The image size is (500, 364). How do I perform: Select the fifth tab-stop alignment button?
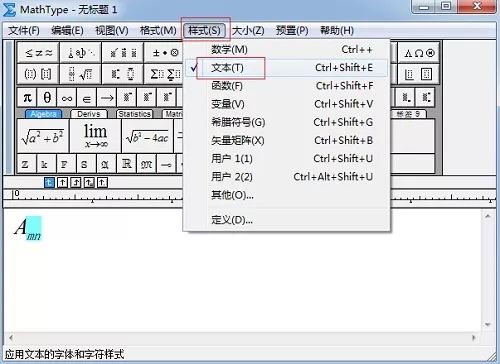102,182
